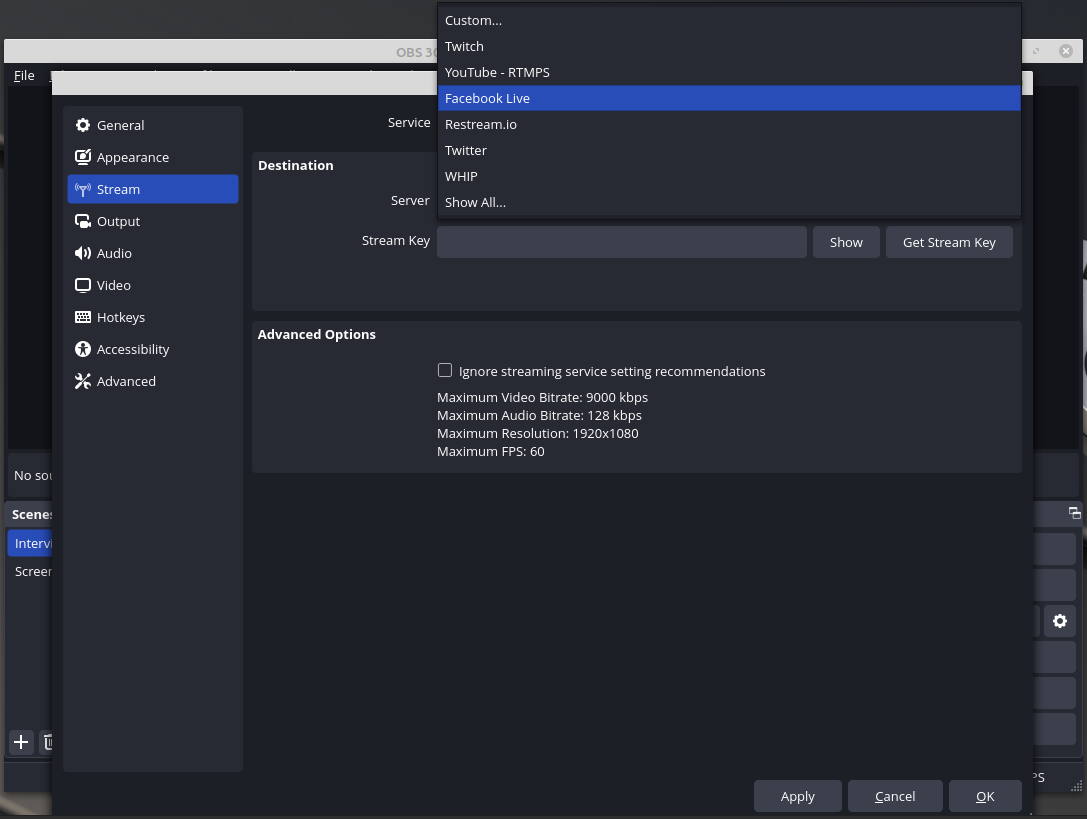Select the Video monitor icon
The image size is (1087, 819).
82,284
